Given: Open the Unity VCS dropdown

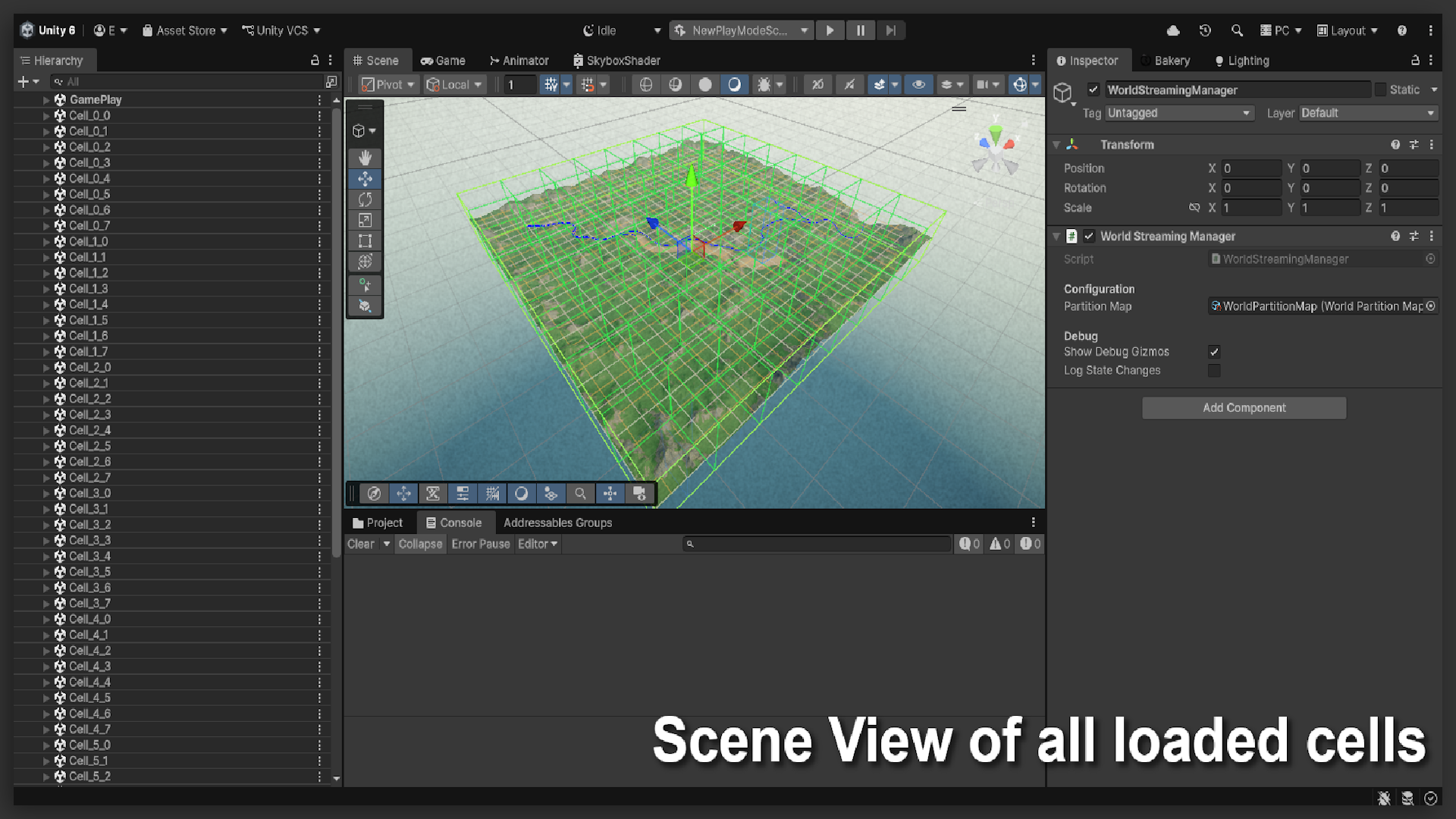Looking at the screenshot, I should pyautogui.click(x=281, y=30).
